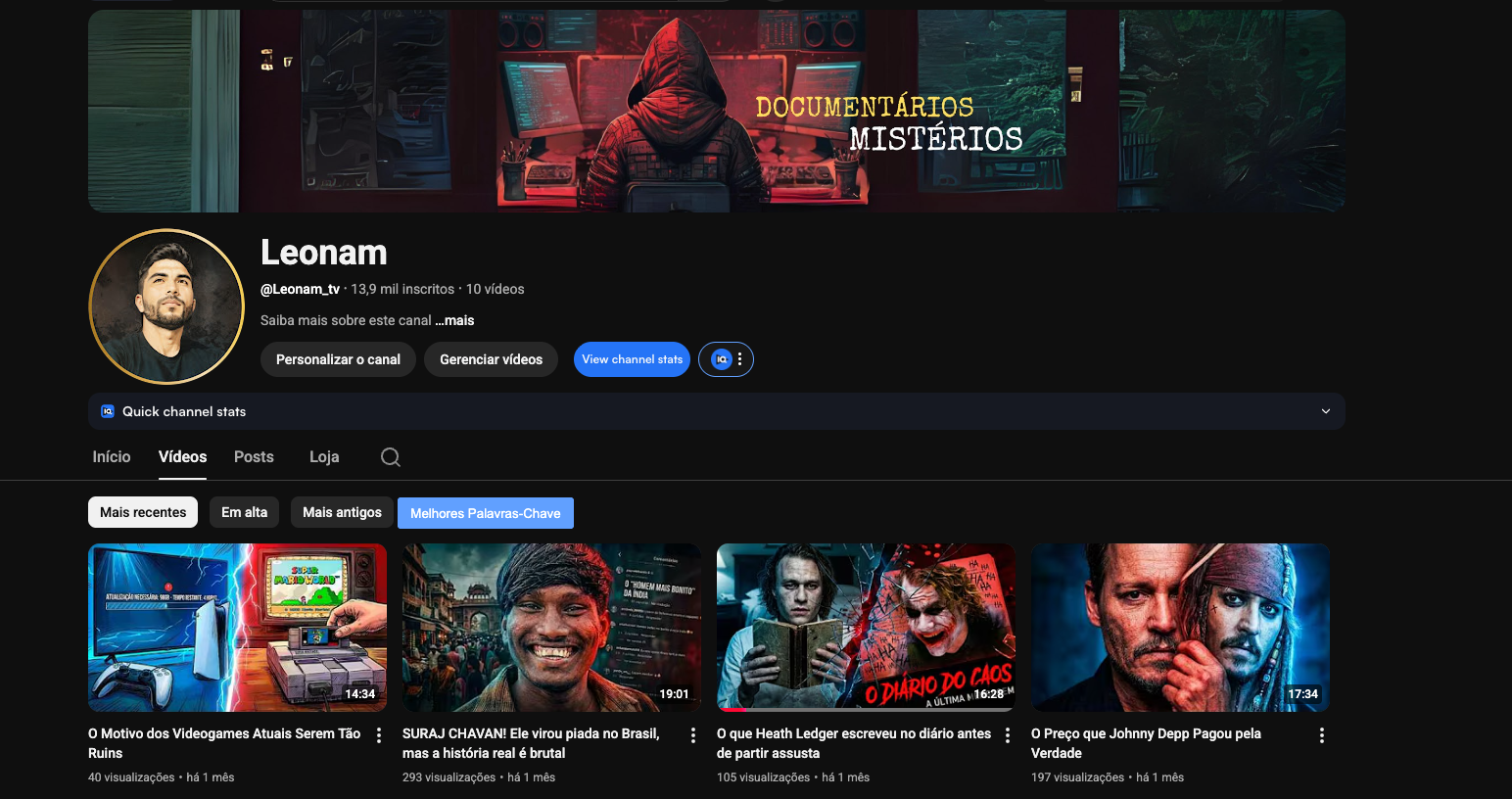Sort videos by Em alta
Viewport: 1512px width, 799px height.
[245, 512]
